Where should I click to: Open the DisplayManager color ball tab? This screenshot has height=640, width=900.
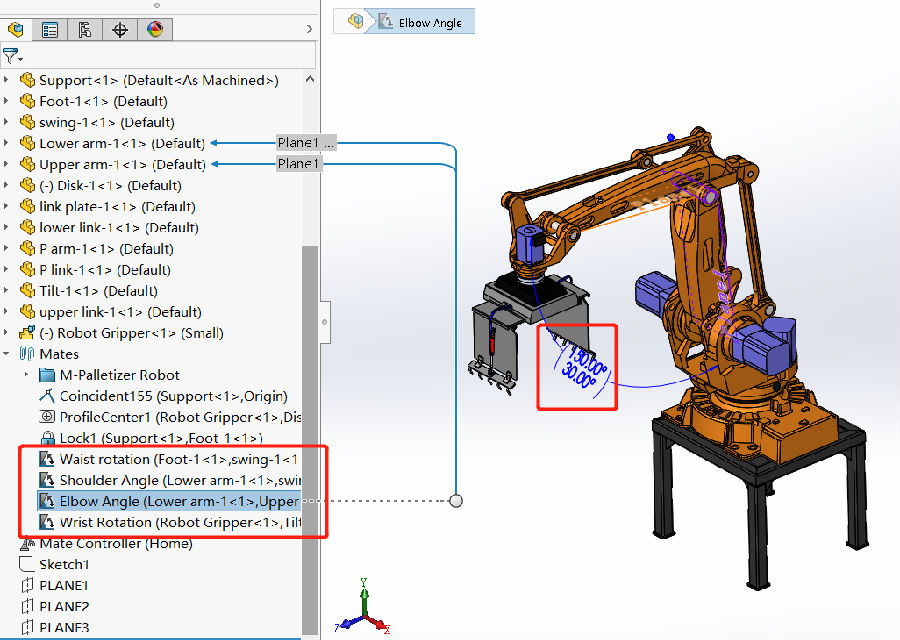(154, 29)
